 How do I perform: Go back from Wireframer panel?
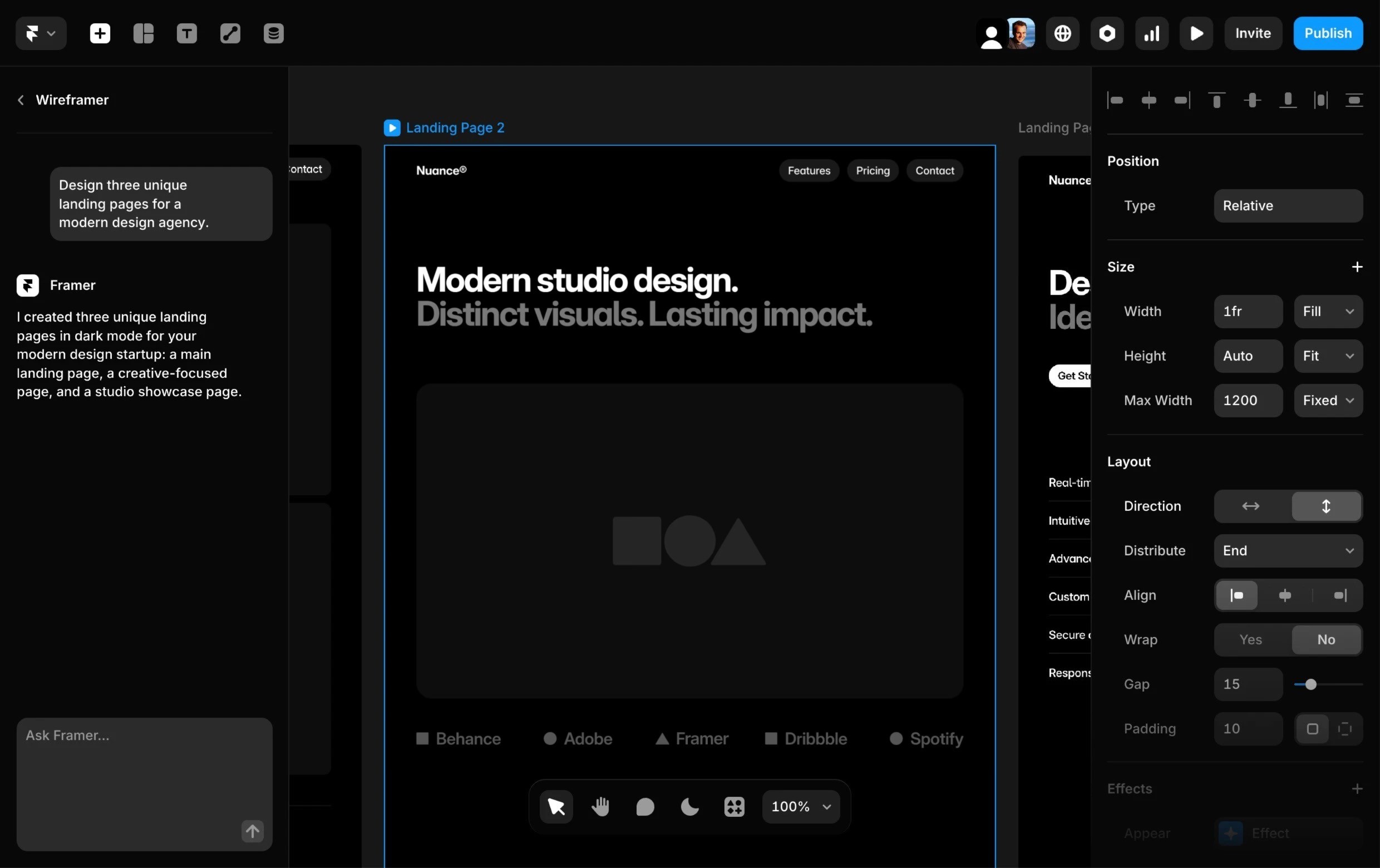click(21, 100)
